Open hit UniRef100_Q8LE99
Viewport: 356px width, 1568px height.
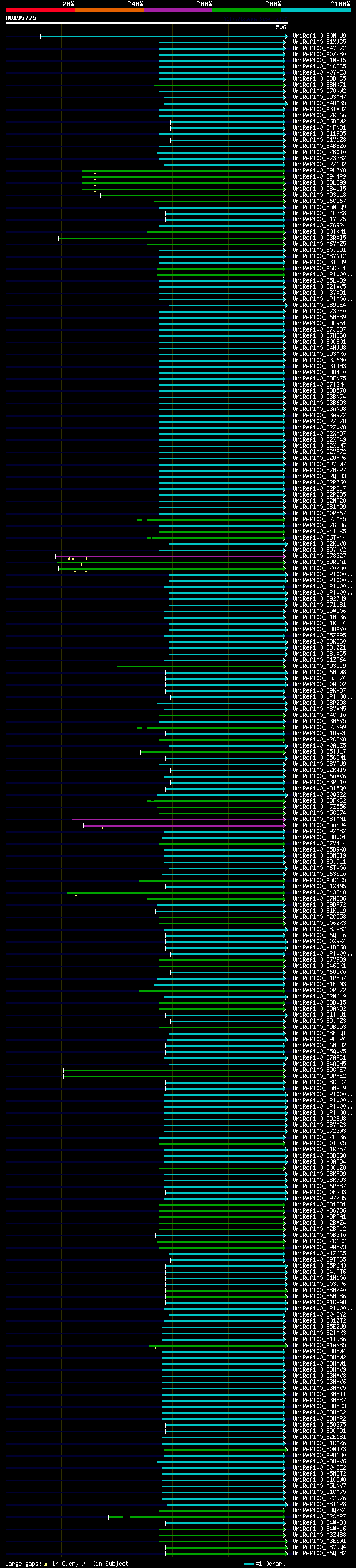click(x=319, y=182)
